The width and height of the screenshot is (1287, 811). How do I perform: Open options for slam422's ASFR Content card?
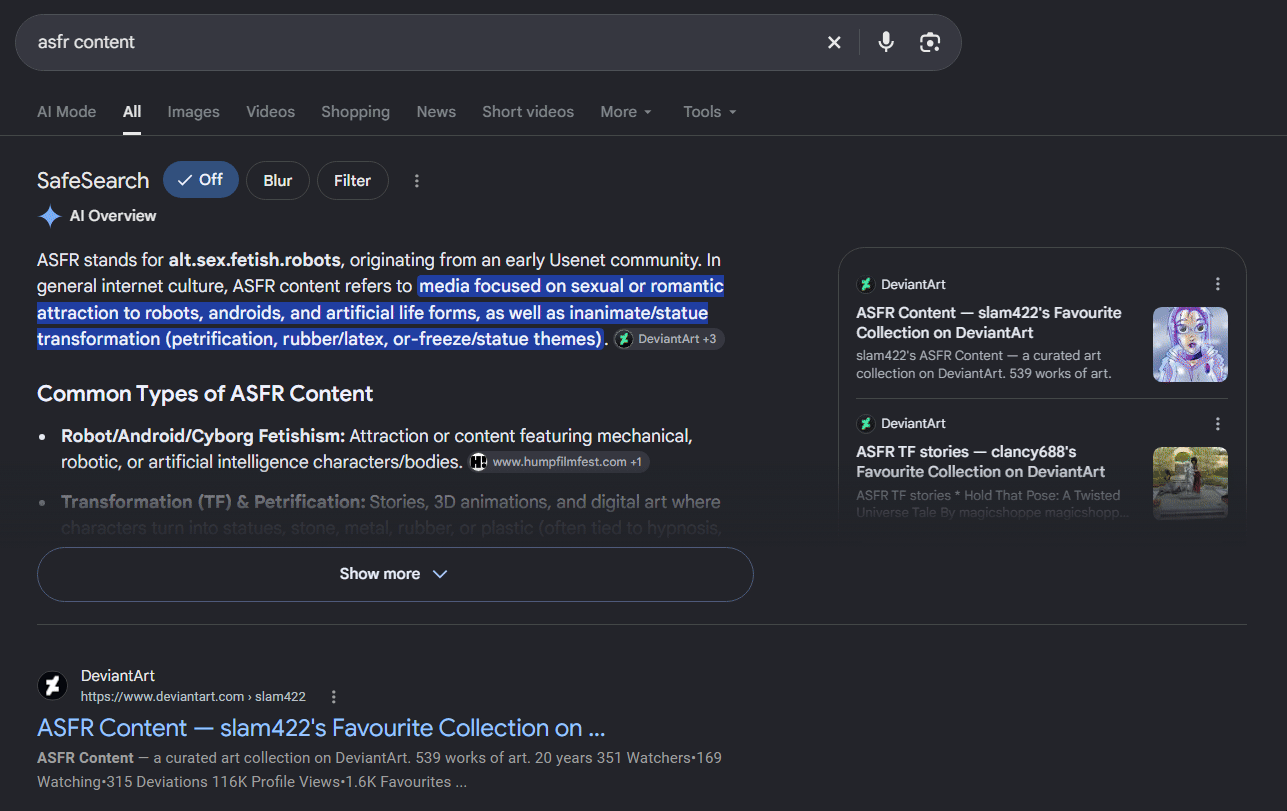1217,284
